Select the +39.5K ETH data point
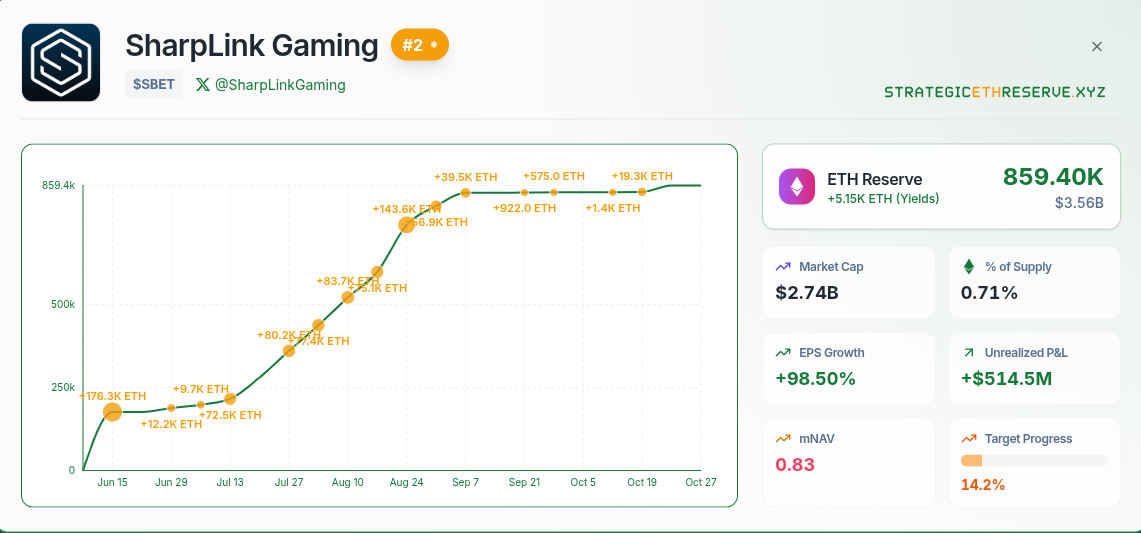Image resolution: width=1141 pixels, height=533 pixels. (465, 192)
